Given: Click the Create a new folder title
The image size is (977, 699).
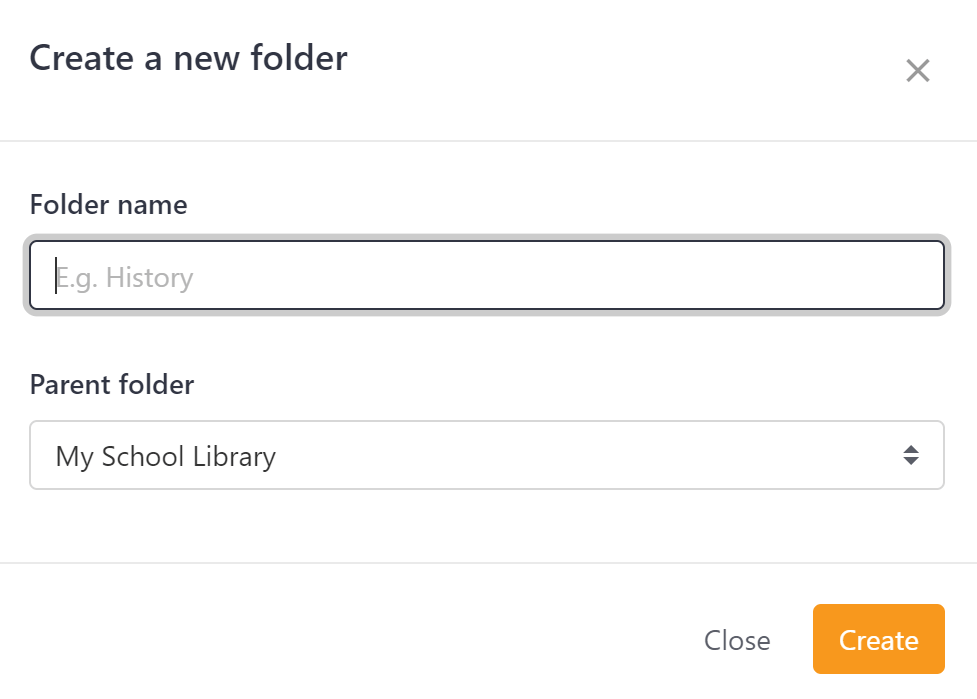Looking at the screenshot, I should point(189,58).
